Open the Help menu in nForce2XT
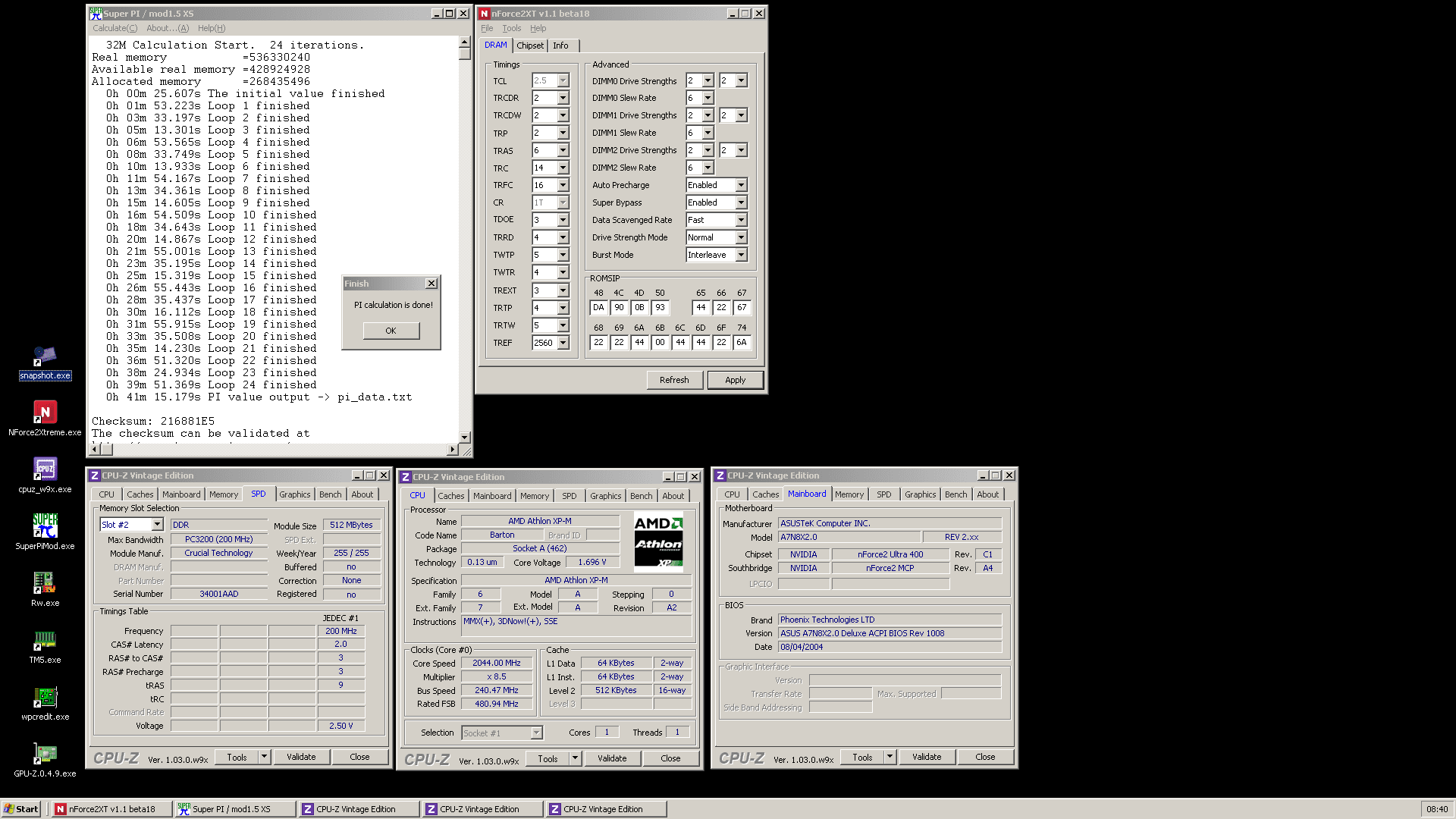The height and width of the screenshot is (819, 1456). pos(538,28)
